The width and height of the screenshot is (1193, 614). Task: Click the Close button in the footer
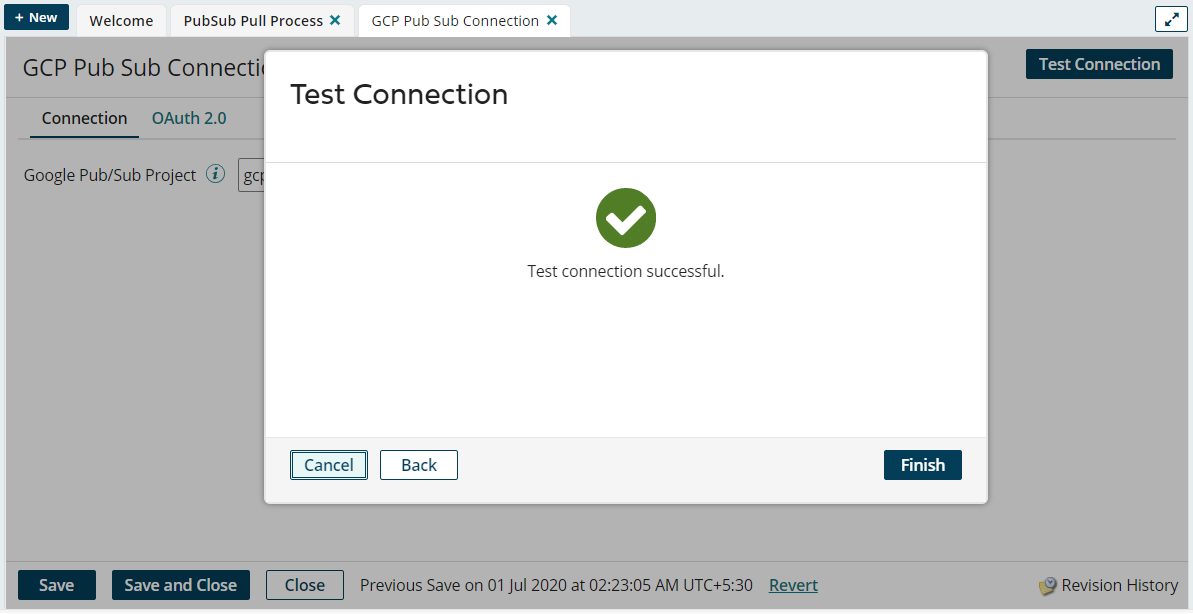point(304,585)
